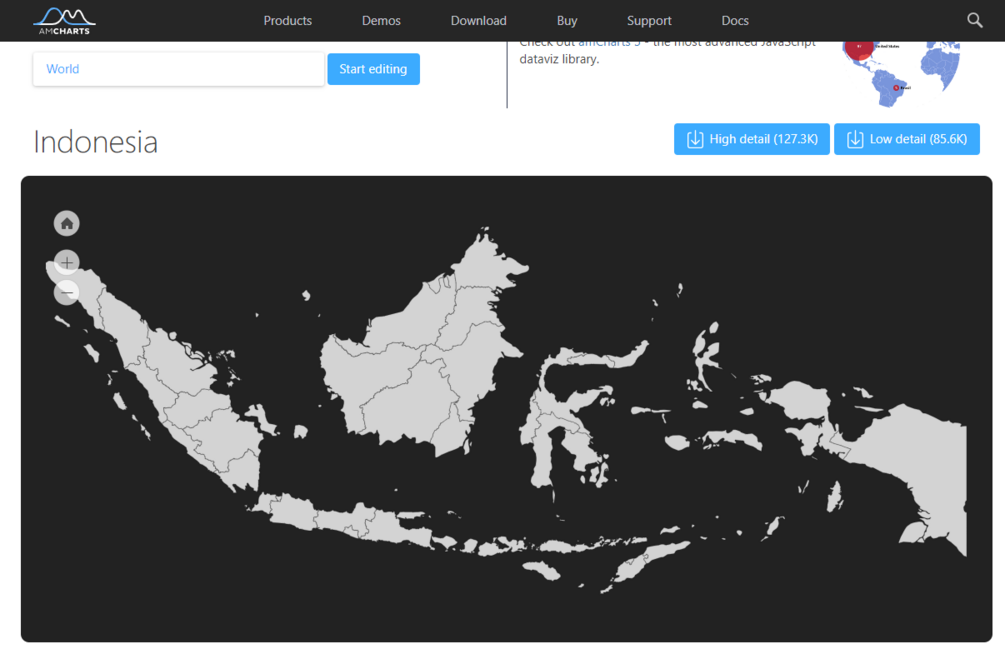This screenshot has height=654, width=1005.
Task: Open the Products menu
Action: click(287, 20)
